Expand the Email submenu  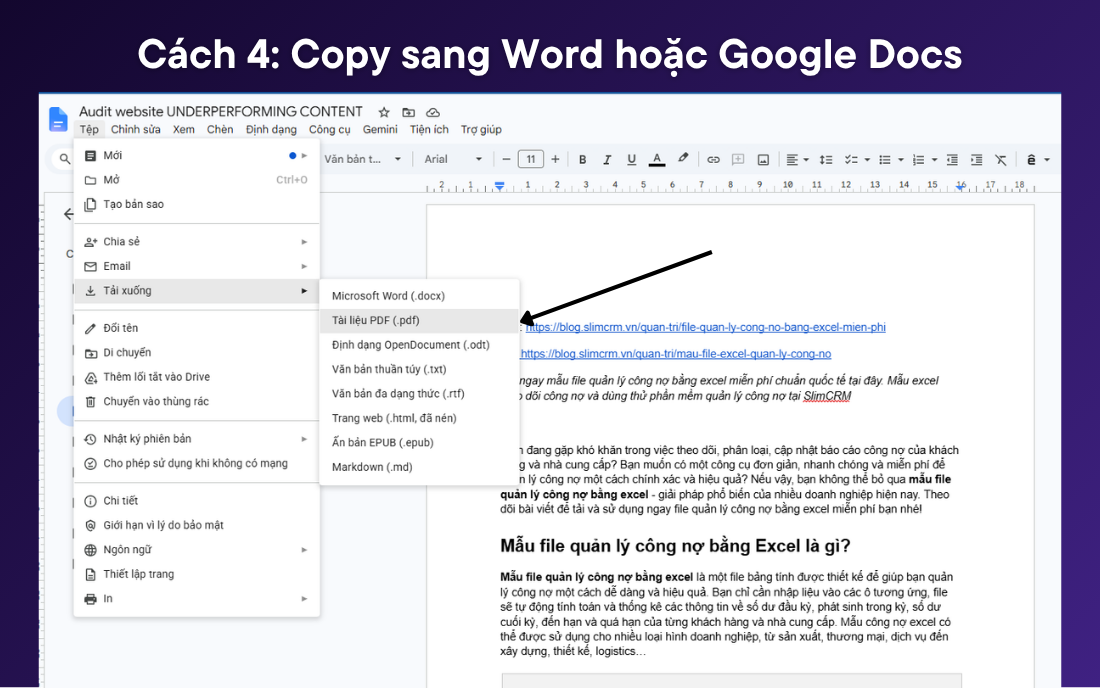(x=196, y=266)
